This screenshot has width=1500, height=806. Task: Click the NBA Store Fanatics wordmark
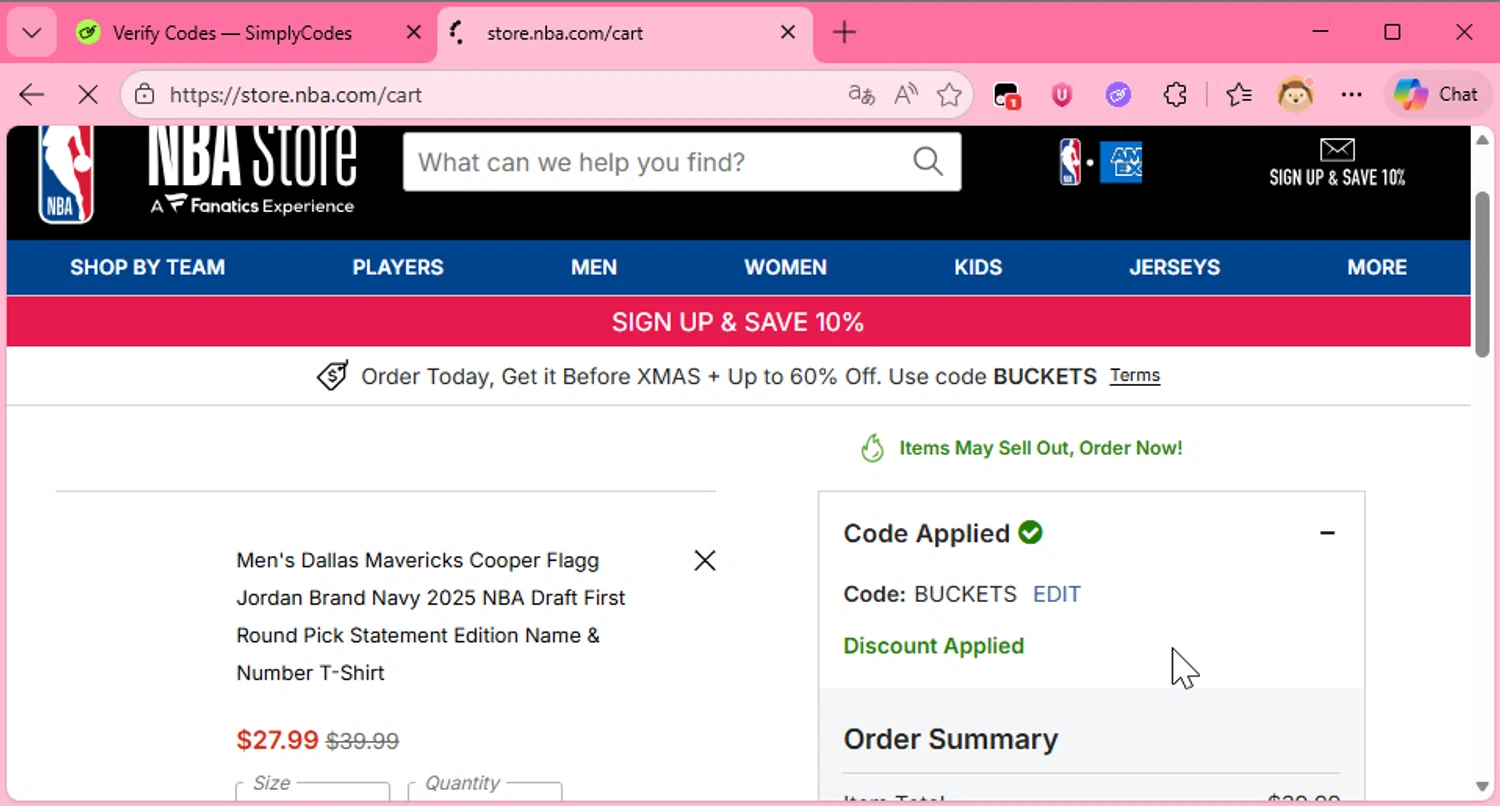[x=252, y=170]
